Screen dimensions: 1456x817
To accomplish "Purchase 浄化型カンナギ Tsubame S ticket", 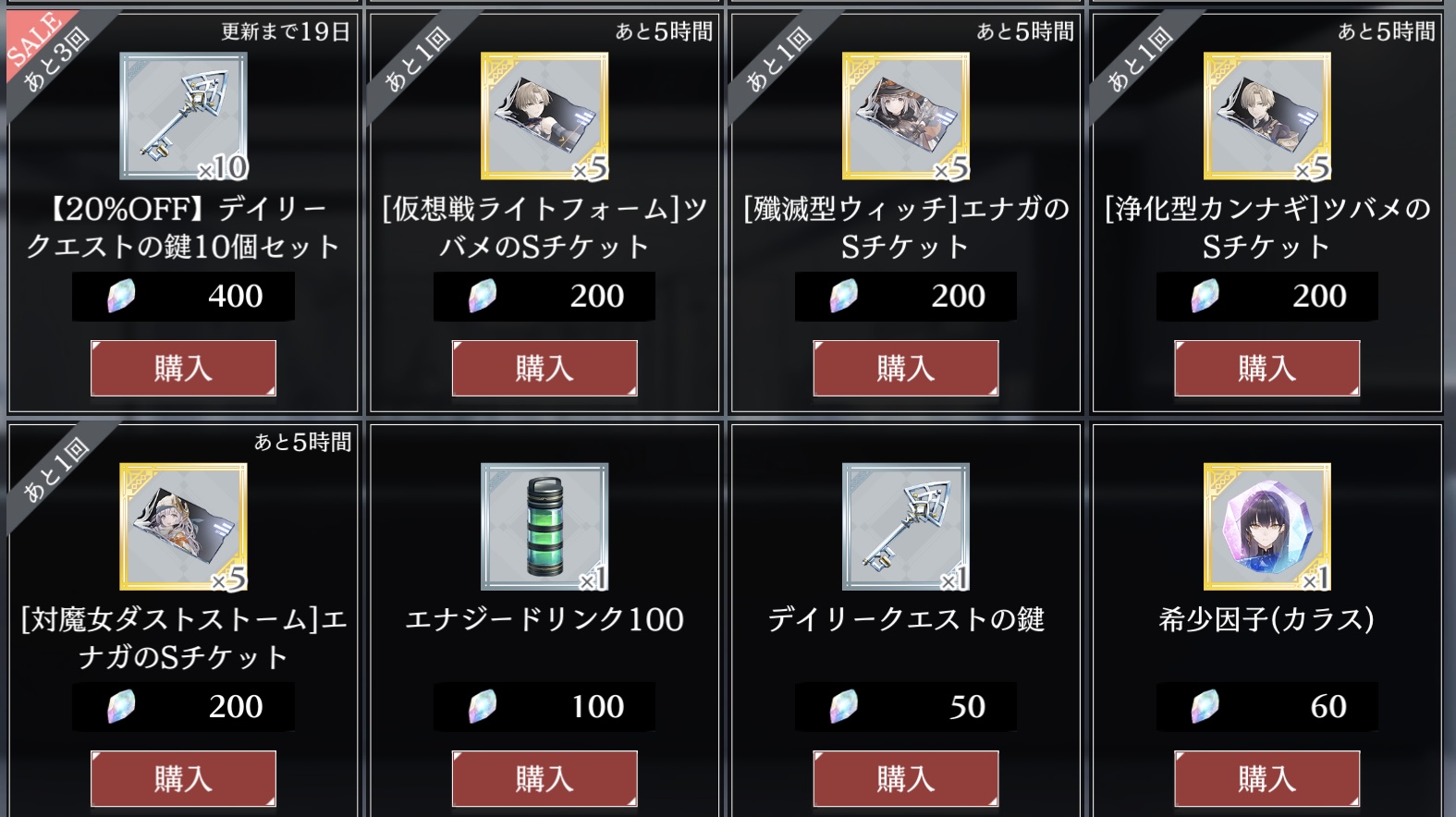I will (x=1266, y=368).
